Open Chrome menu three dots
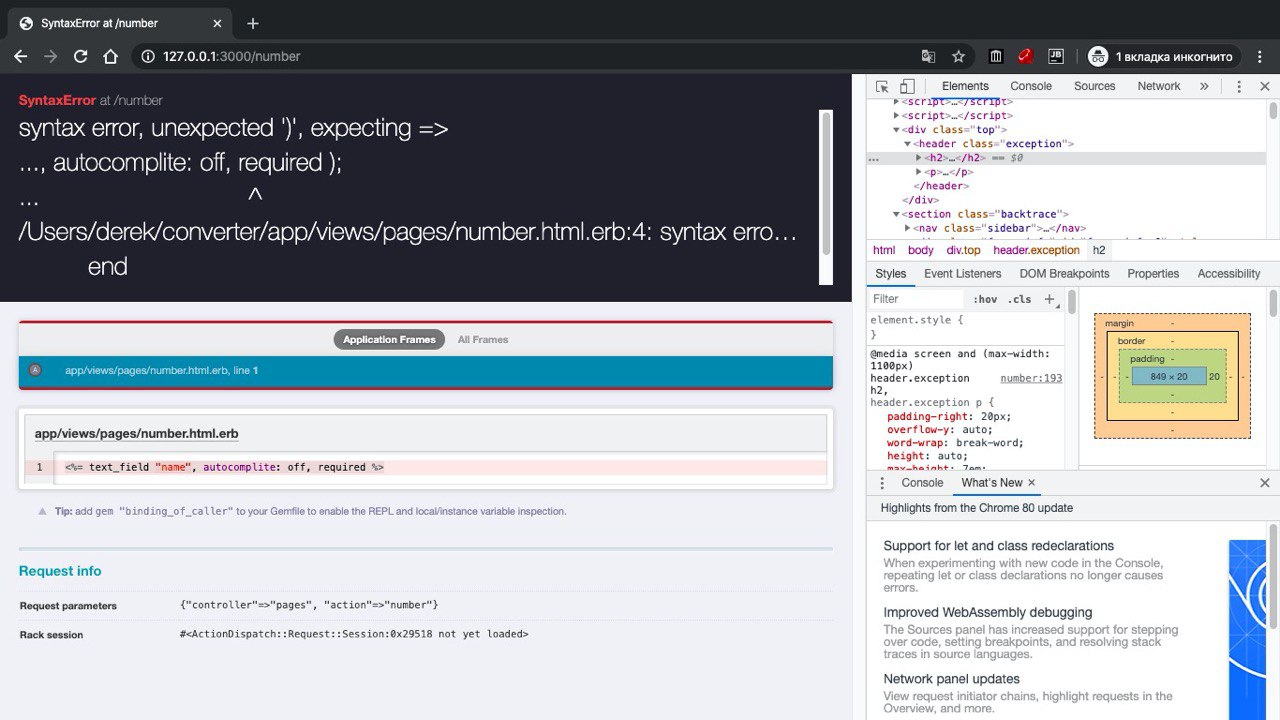The width and height of the screenshot is (1280, 720). 1260,57
